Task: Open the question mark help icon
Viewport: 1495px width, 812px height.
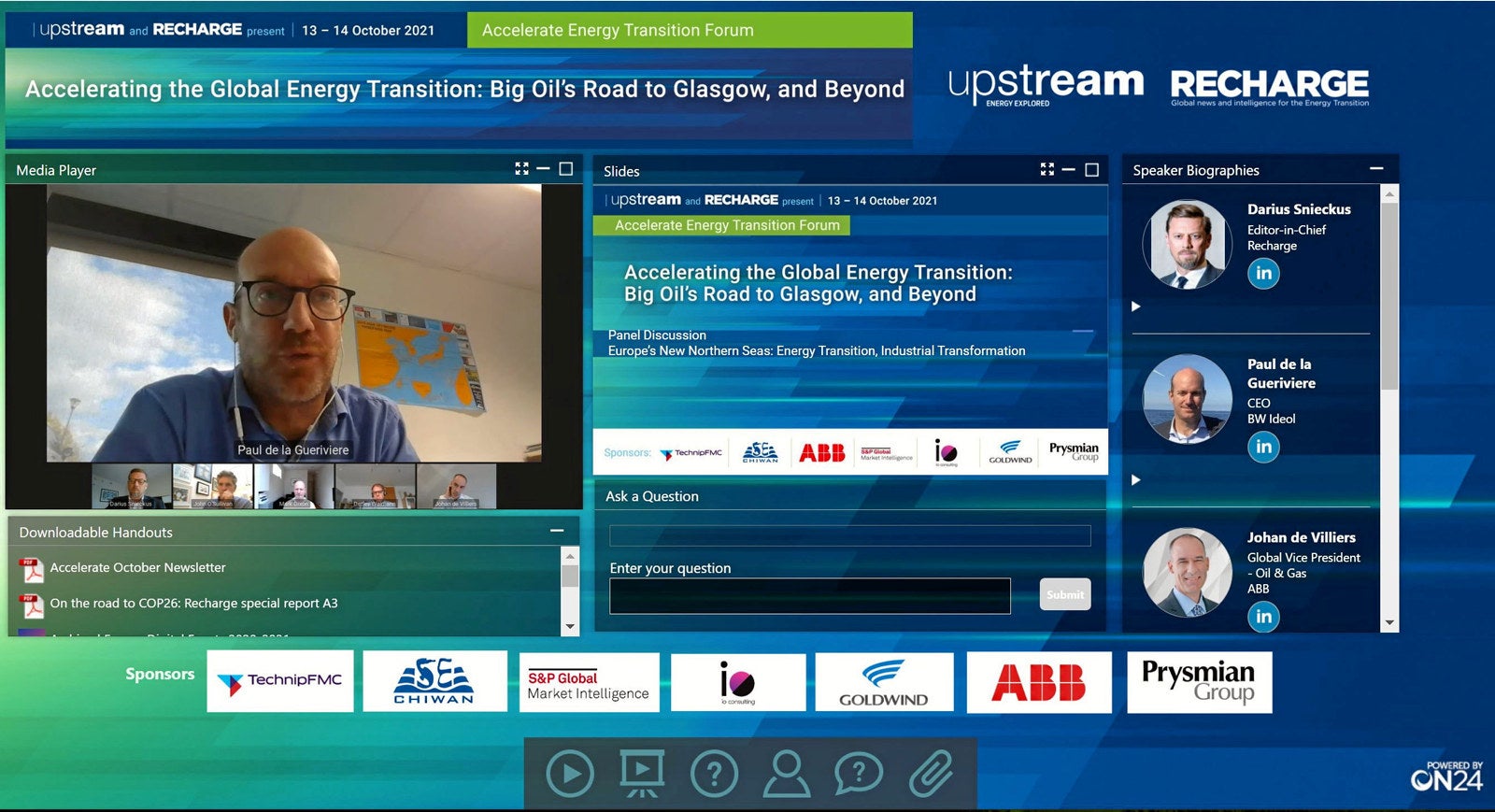Action: pos(714,774)
